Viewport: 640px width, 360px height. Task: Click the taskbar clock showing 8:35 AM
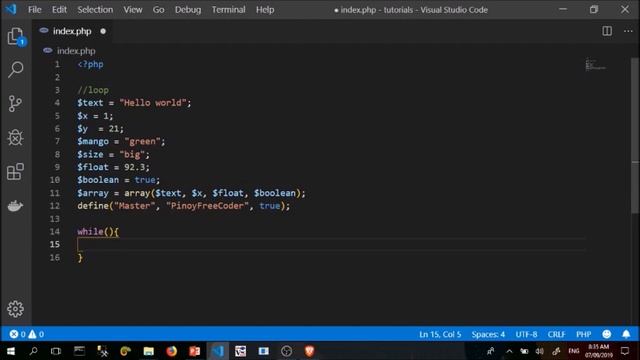(599, 351)
